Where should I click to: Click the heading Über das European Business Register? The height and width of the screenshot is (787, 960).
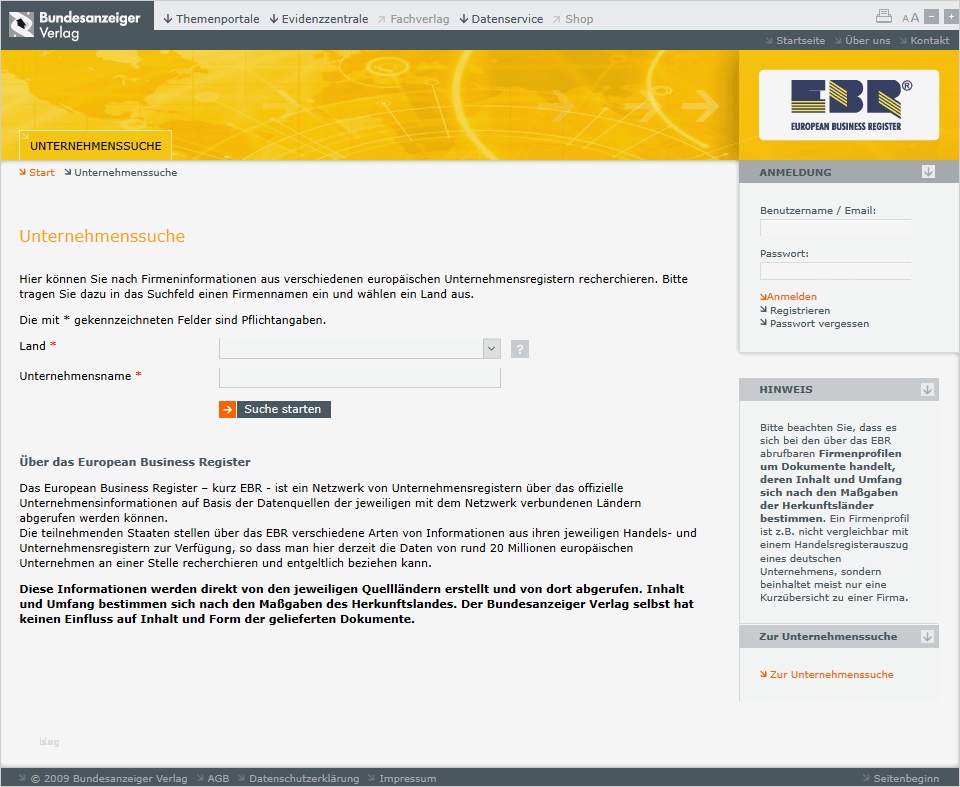coord(135,462)
